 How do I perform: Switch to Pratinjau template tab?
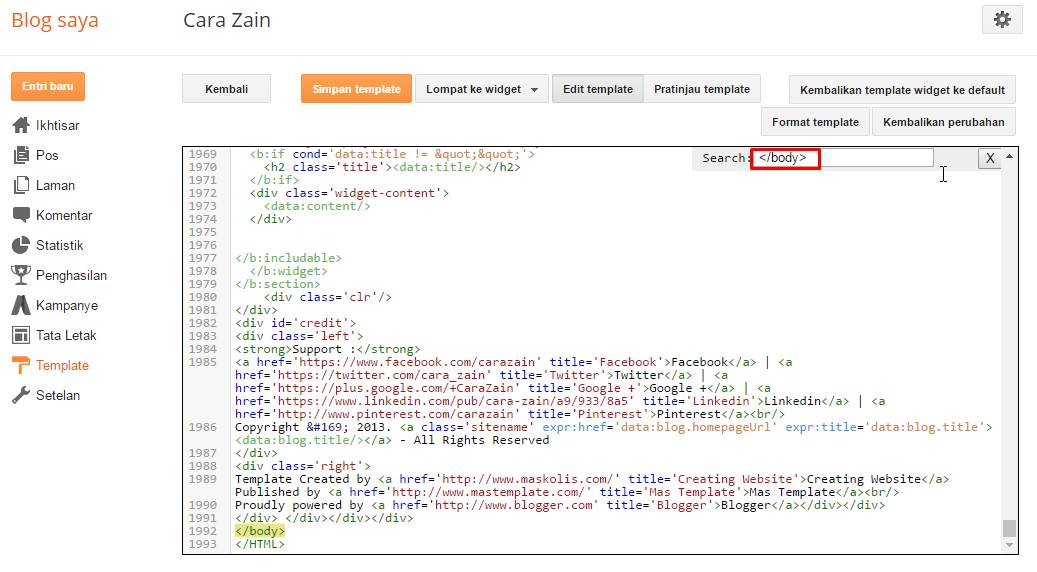pos(702,89)
